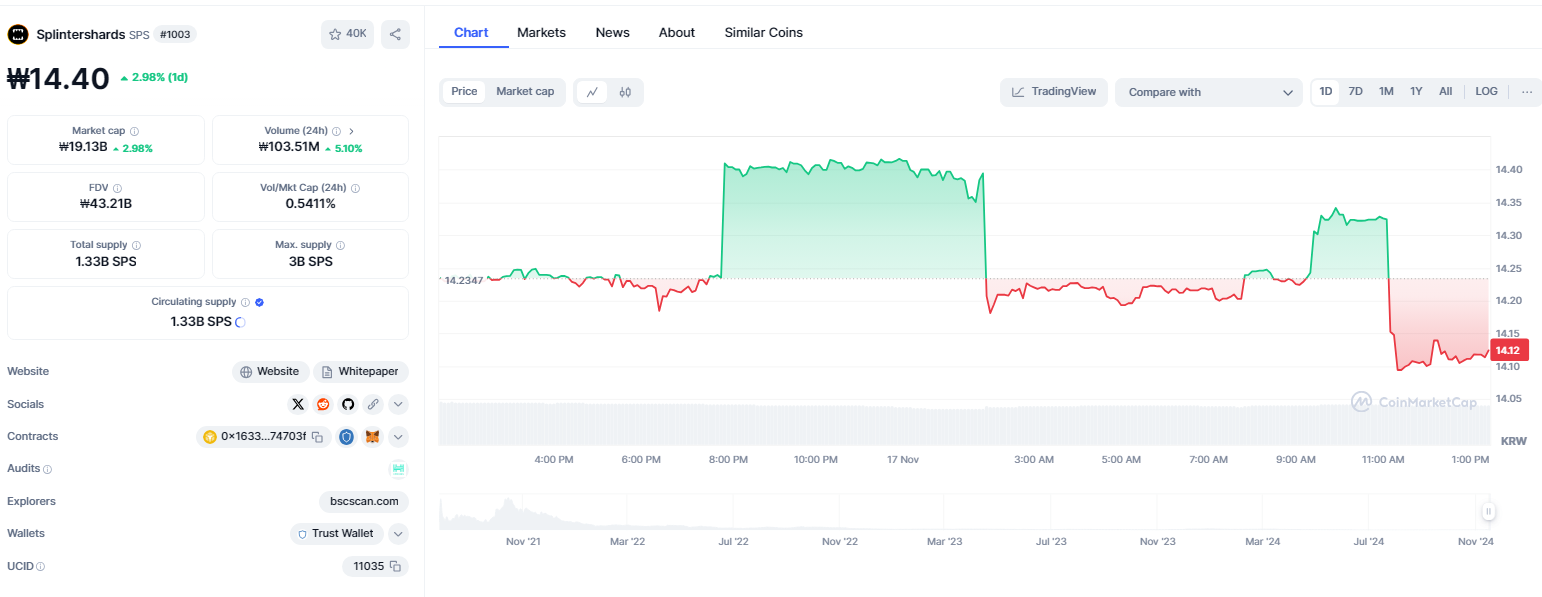This screenshot has height=597, width=1542.
Task: Open the Compare with dropdown
Action: click(x=1209, y=92)
